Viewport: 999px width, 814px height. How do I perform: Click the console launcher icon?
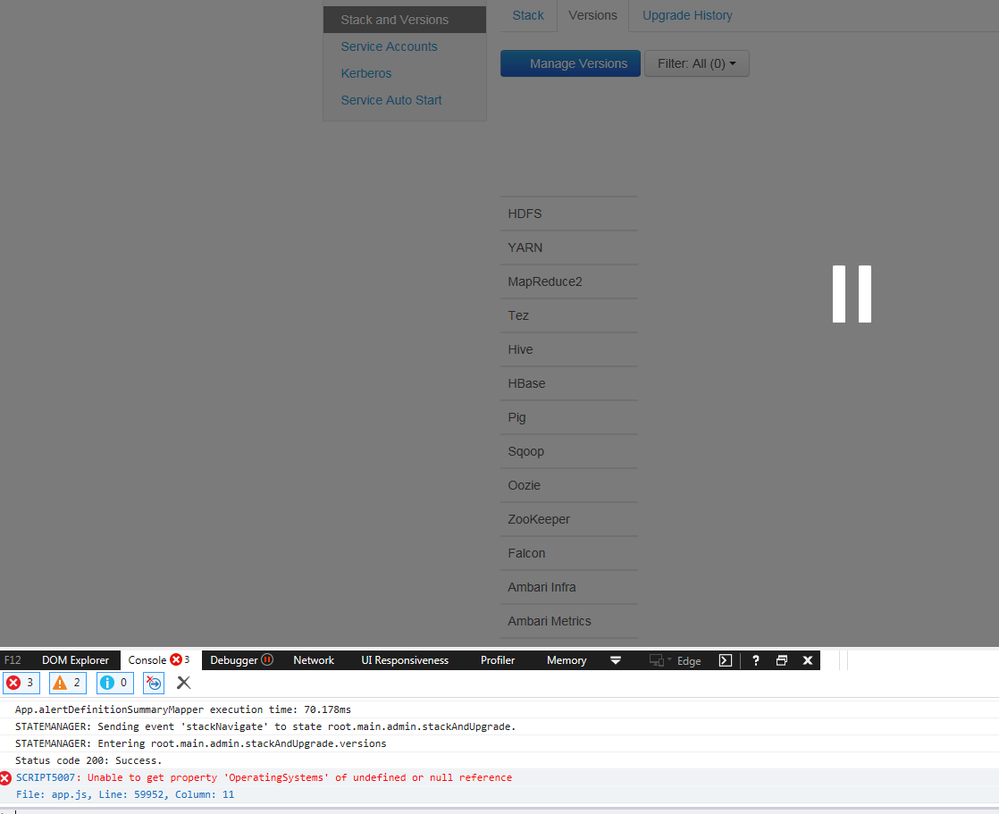click(x=725, y=660)
